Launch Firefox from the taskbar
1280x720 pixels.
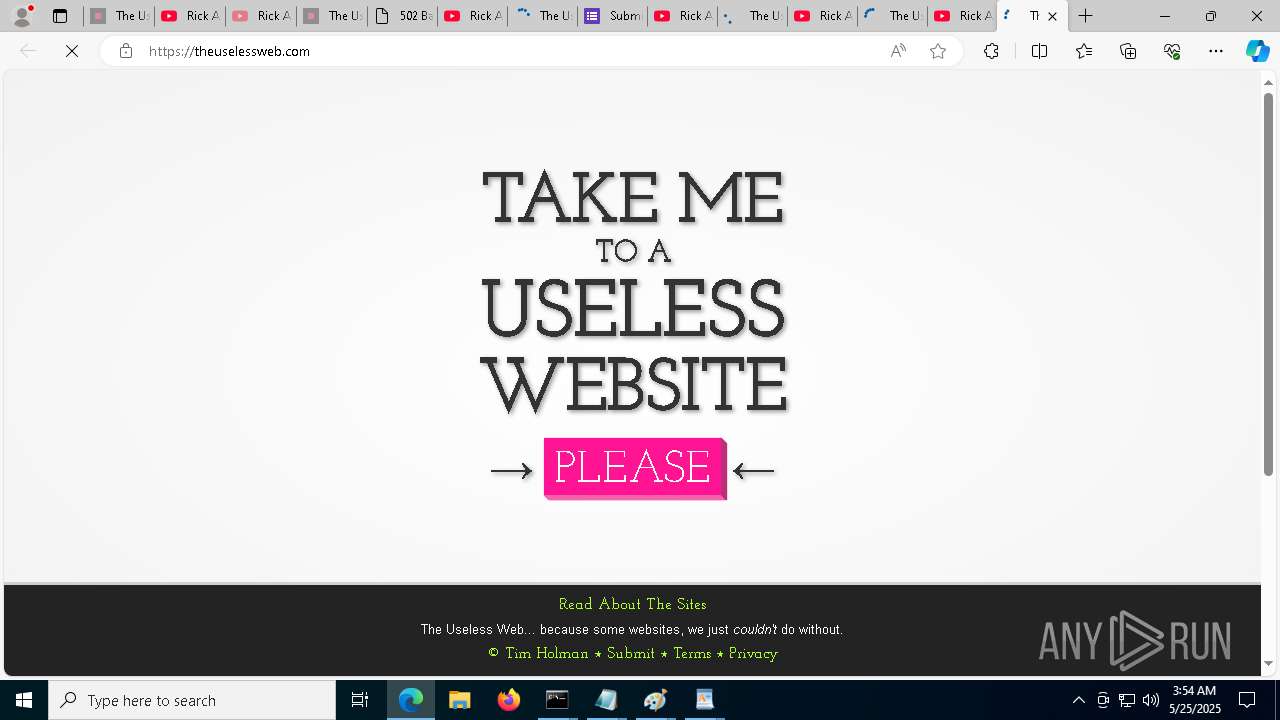509,700
